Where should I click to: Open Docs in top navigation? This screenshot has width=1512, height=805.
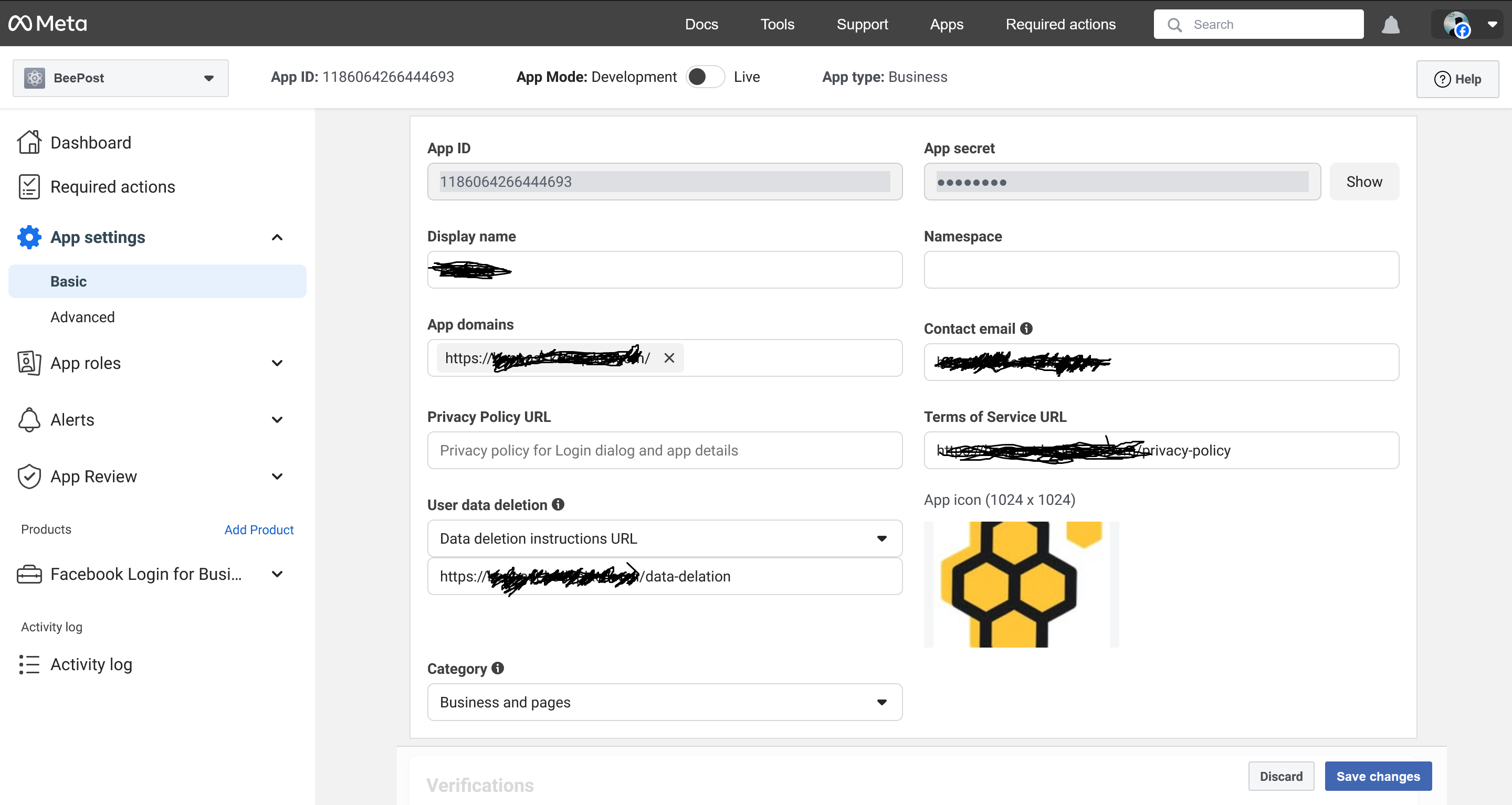tap(701, 24)
